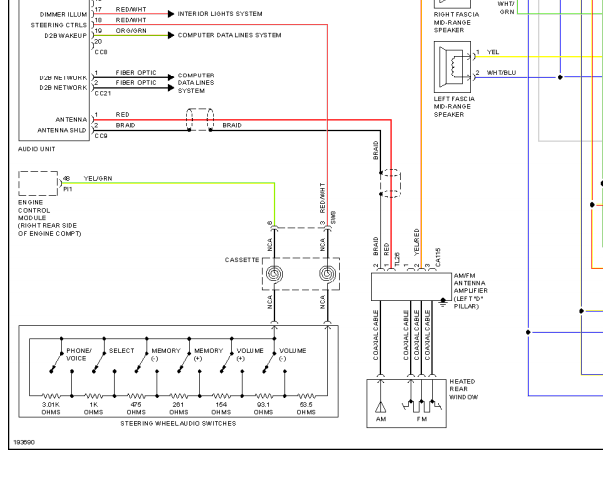The width and height of the screenshot is (603, 484).
Task: Click the MEMORY (-) switch label
Action: coord(166,354)
